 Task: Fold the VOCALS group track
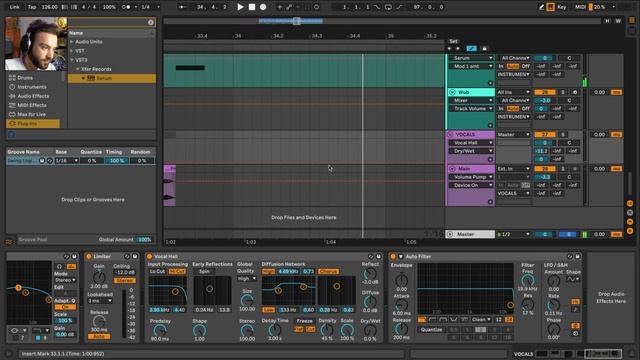(450, 134)
